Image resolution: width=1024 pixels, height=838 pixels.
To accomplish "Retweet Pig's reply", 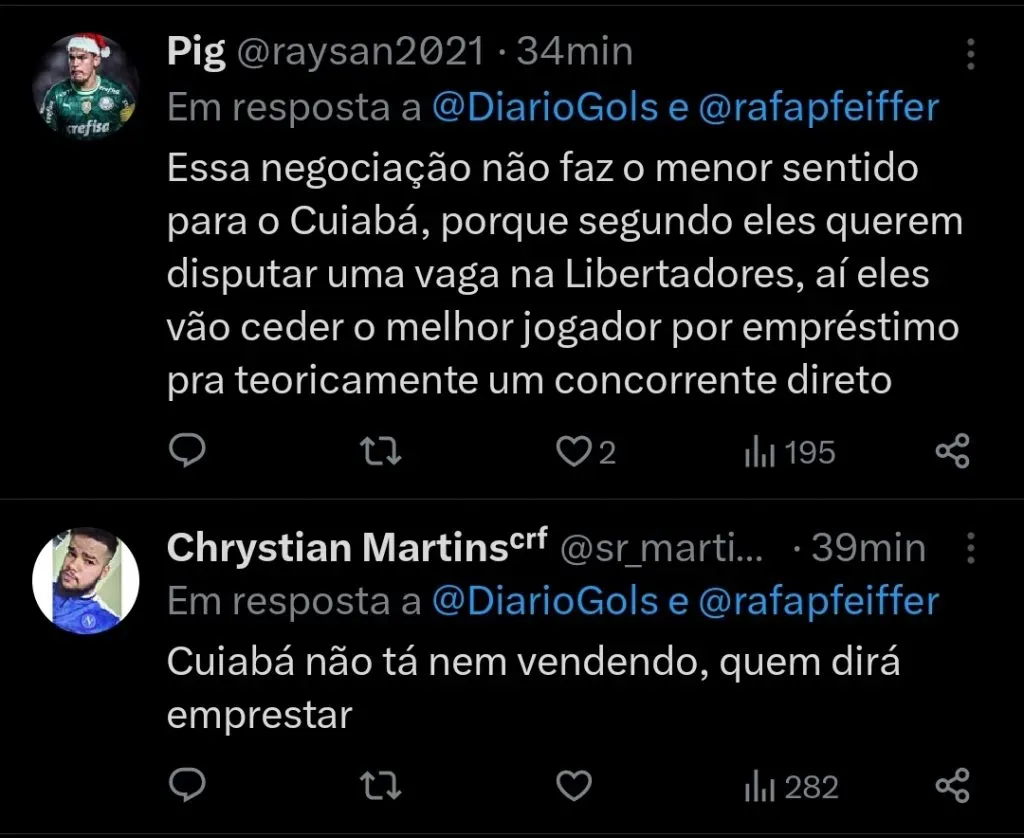I will click(379, 451).
